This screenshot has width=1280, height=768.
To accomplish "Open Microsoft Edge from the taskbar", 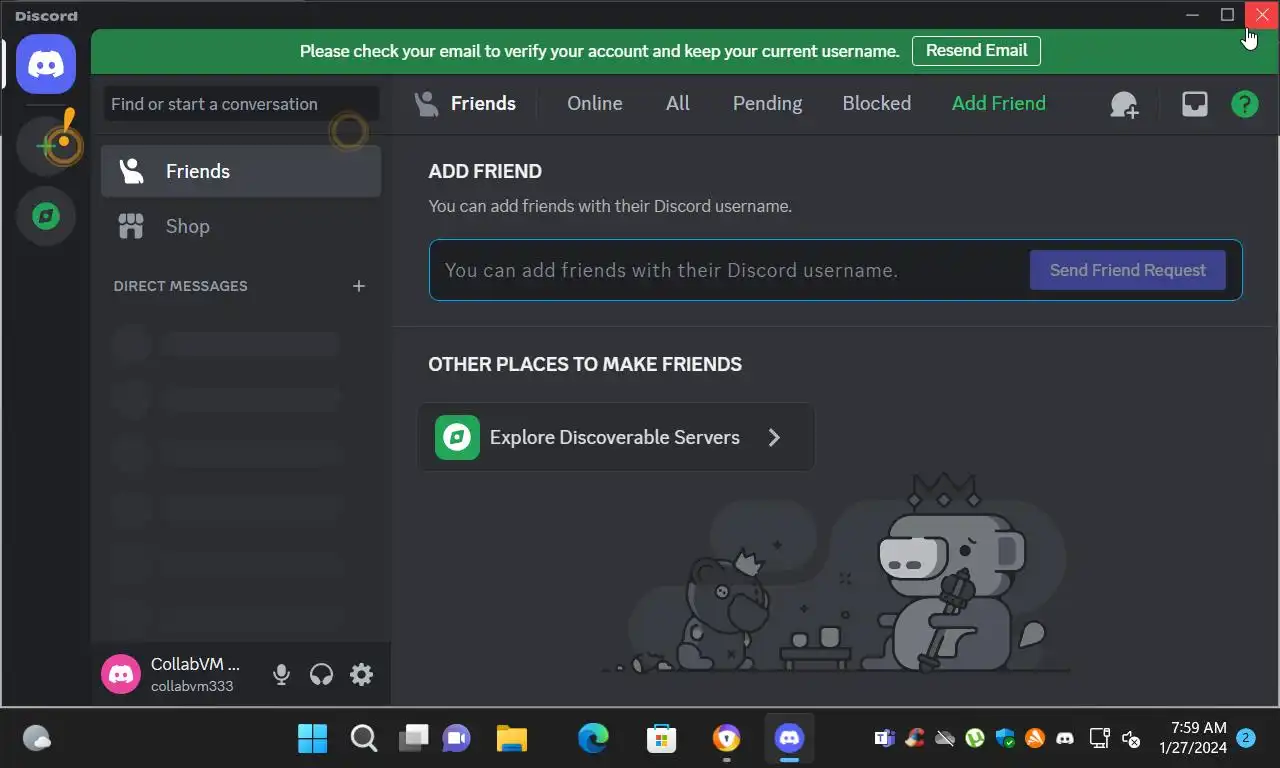I will tap(593, 739).
